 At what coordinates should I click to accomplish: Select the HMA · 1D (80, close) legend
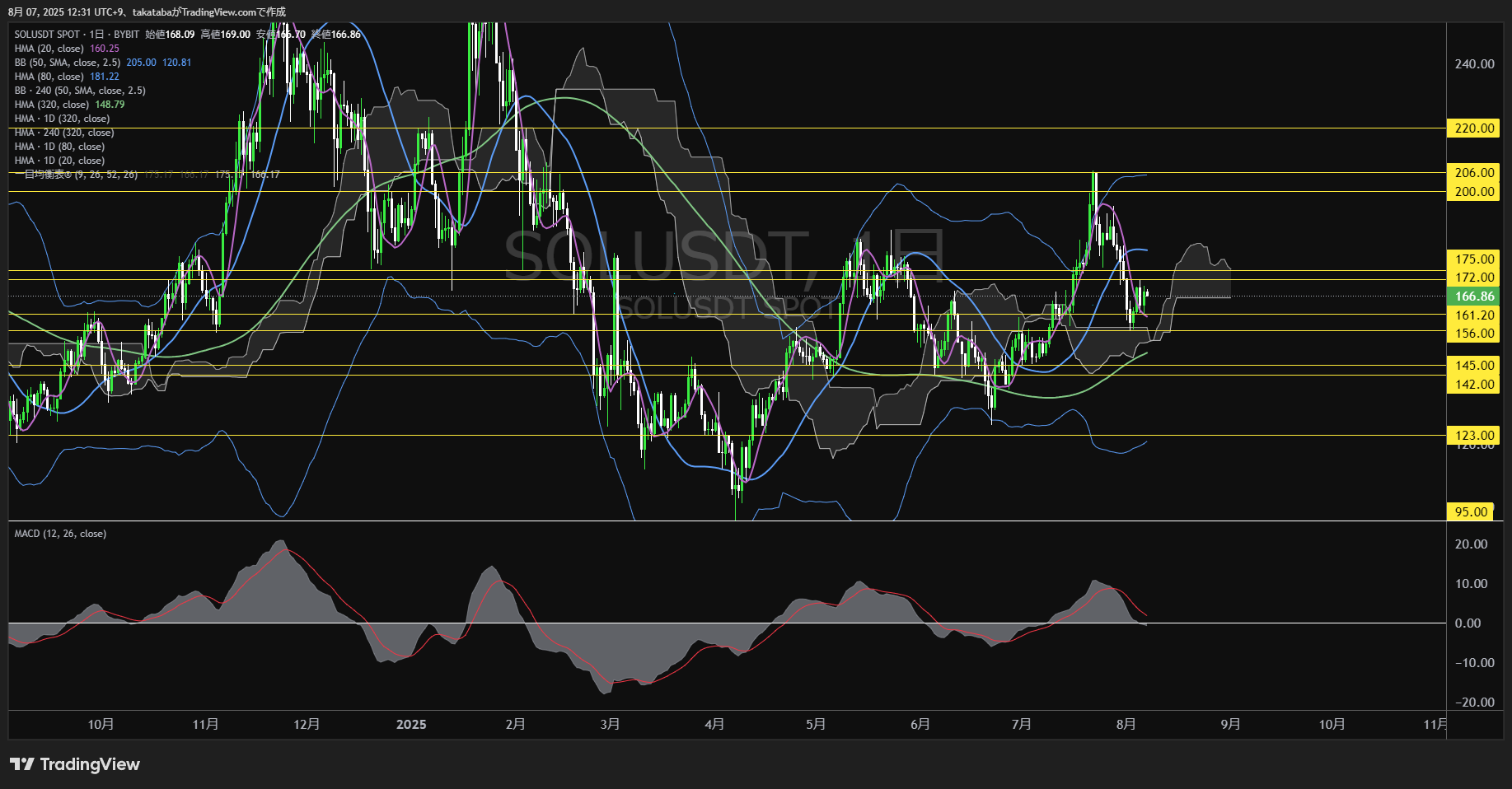pyautogui.click(x=59, y=147)
